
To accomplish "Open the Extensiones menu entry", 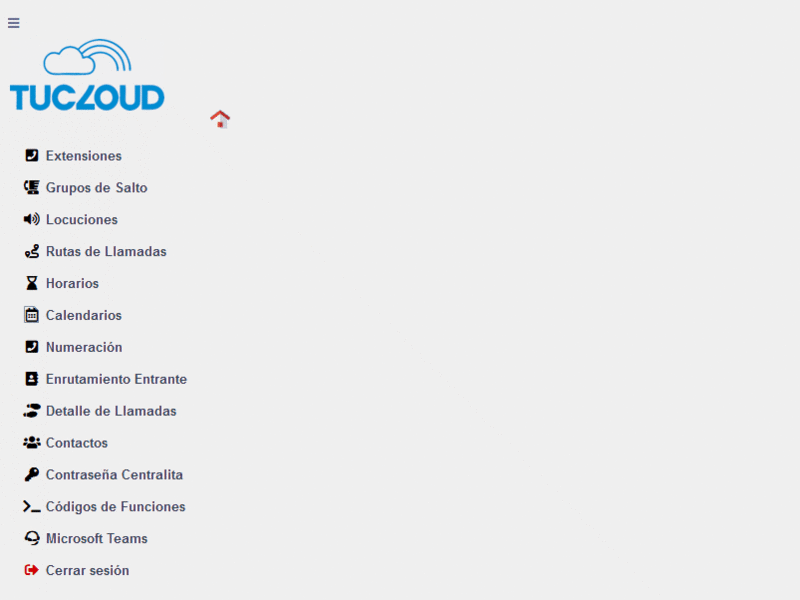I will 84,155.
